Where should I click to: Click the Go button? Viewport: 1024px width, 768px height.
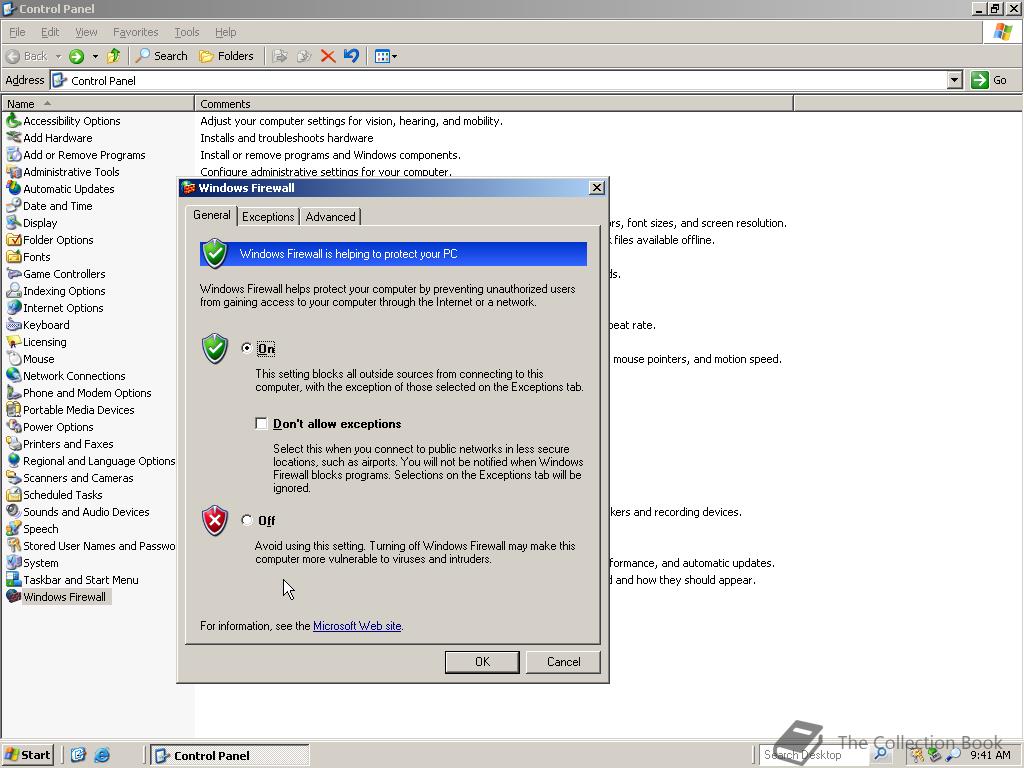tap(989, 80)
